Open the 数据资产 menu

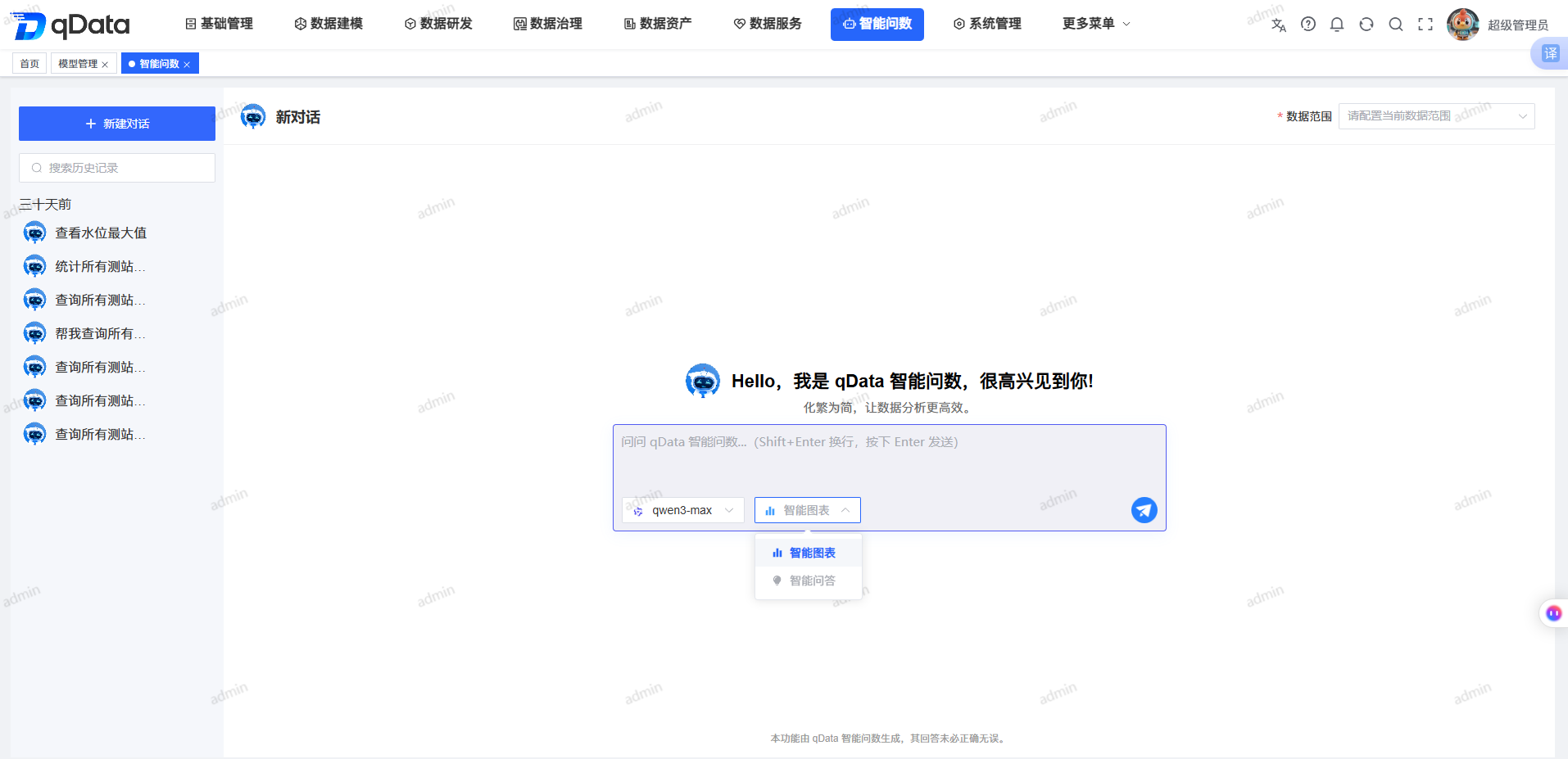pos(658,24)
